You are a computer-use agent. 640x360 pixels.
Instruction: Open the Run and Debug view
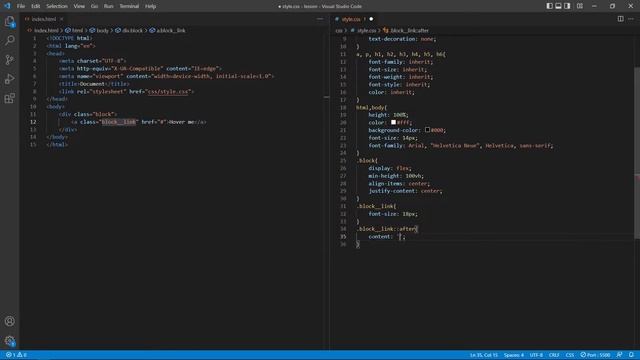tap(9, 79)
